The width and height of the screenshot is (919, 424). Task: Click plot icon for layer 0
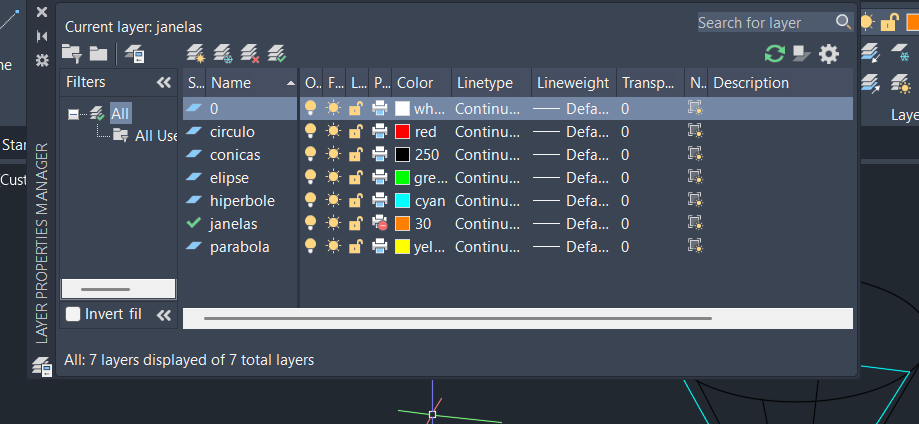point(380,108)
